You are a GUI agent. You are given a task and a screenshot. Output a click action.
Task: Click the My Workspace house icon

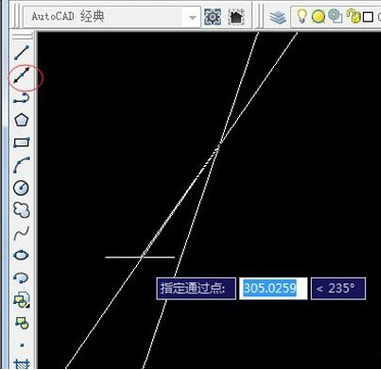pos(237,16)
